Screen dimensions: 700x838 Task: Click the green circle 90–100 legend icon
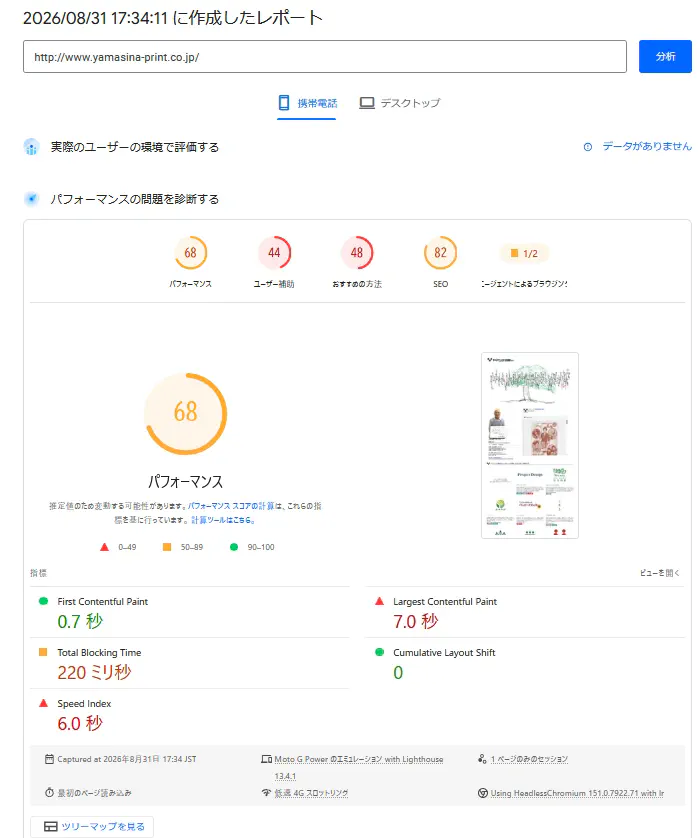[x=234, y=547]
